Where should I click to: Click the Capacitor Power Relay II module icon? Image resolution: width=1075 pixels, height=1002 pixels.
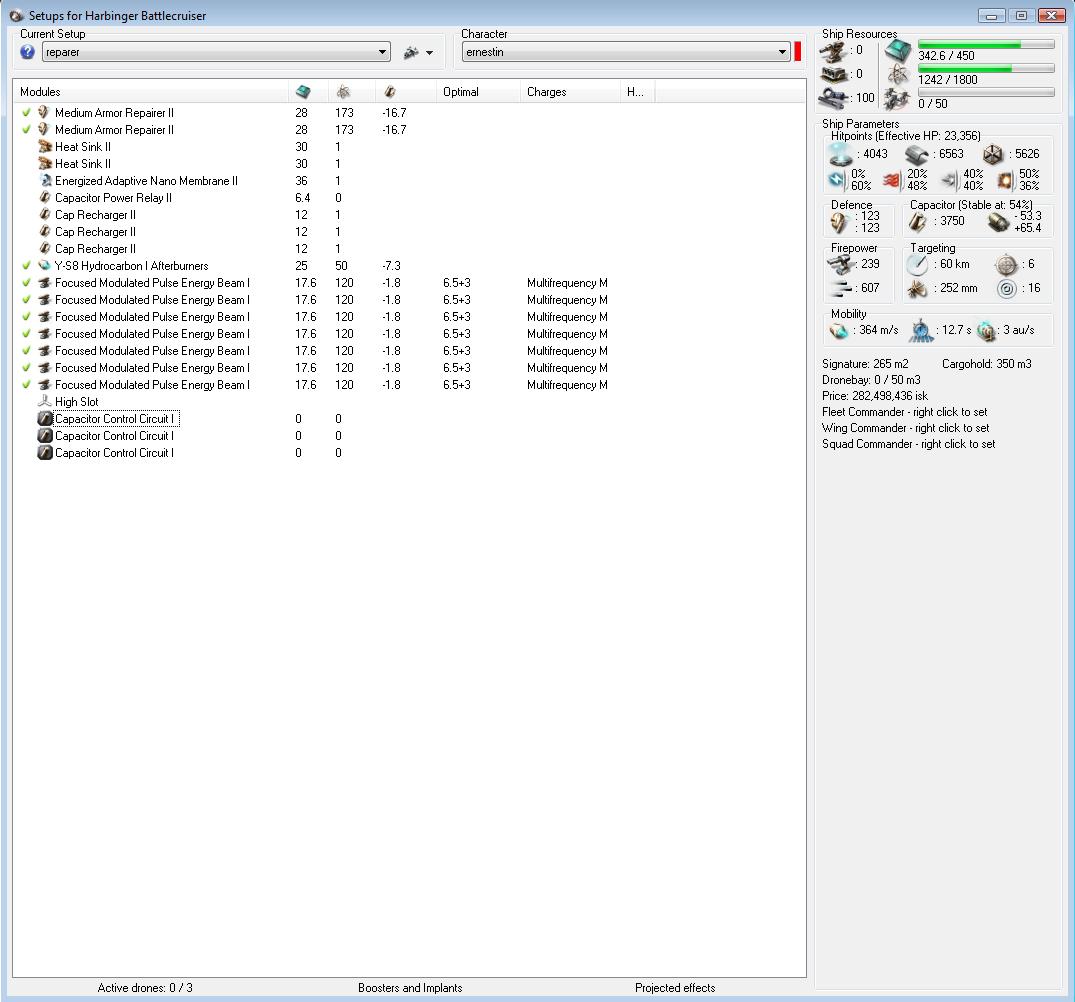(x=45, y=197)
